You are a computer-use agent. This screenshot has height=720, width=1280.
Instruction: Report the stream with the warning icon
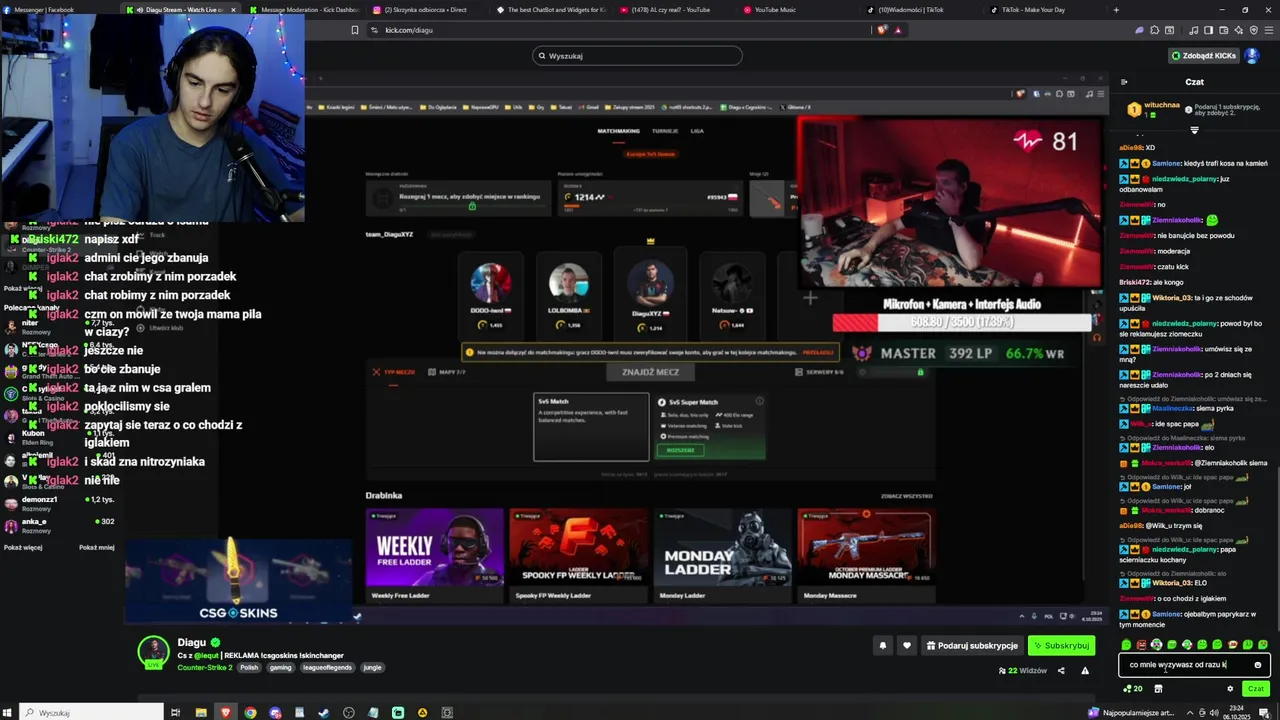1085,670
